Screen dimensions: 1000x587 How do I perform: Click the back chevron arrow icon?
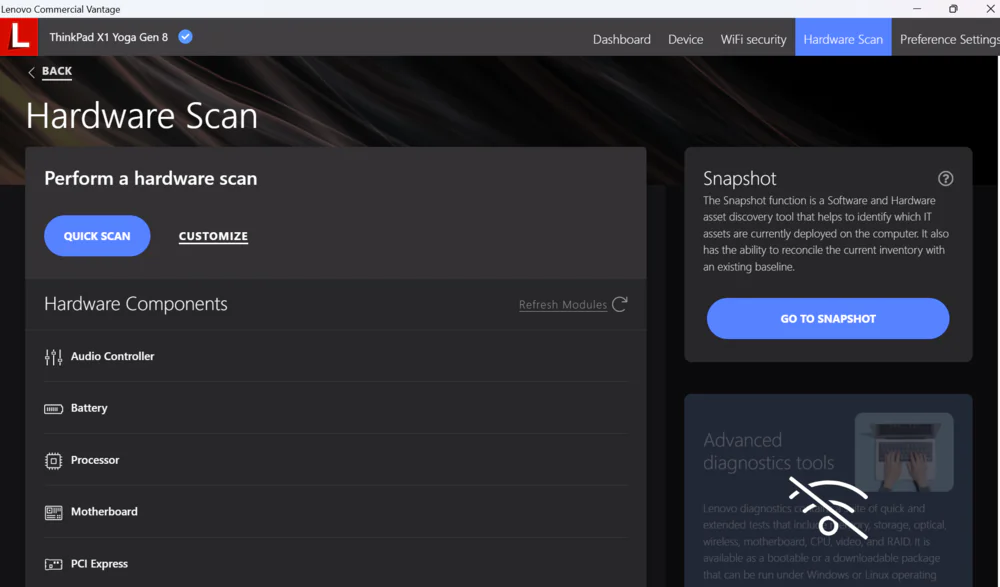[x=31, y=72]
